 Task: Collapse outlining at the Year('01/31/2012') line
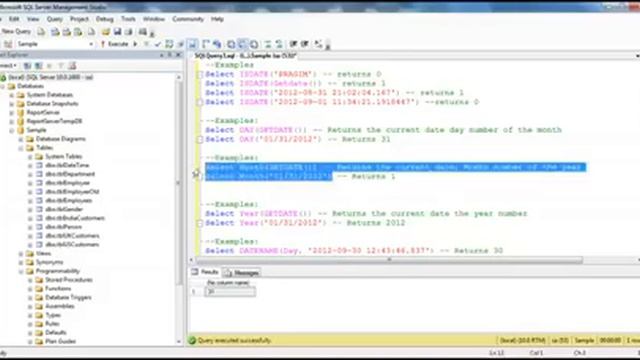click(200, 223)
